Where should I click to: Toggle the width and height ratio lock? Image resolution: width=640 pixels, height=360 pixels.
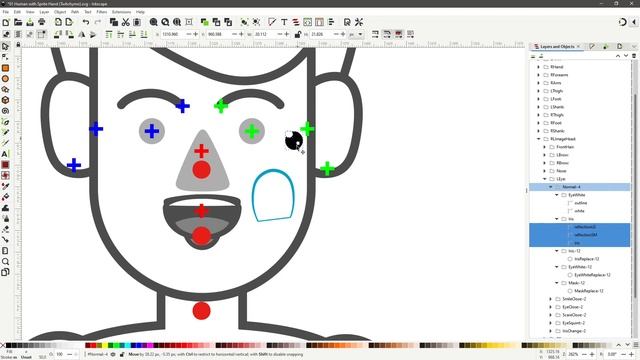[x=298, y=34]
